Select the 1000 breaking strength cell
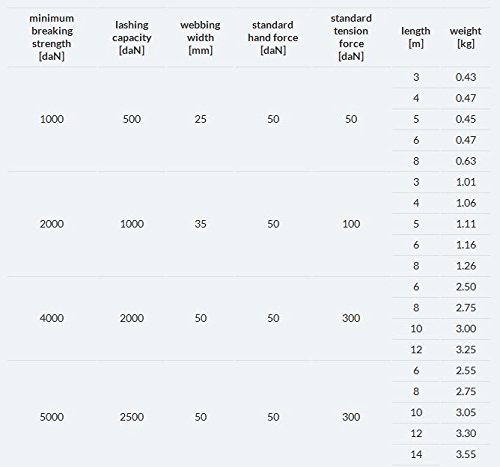Screen dimensions: 500x467 pos(52,119)
